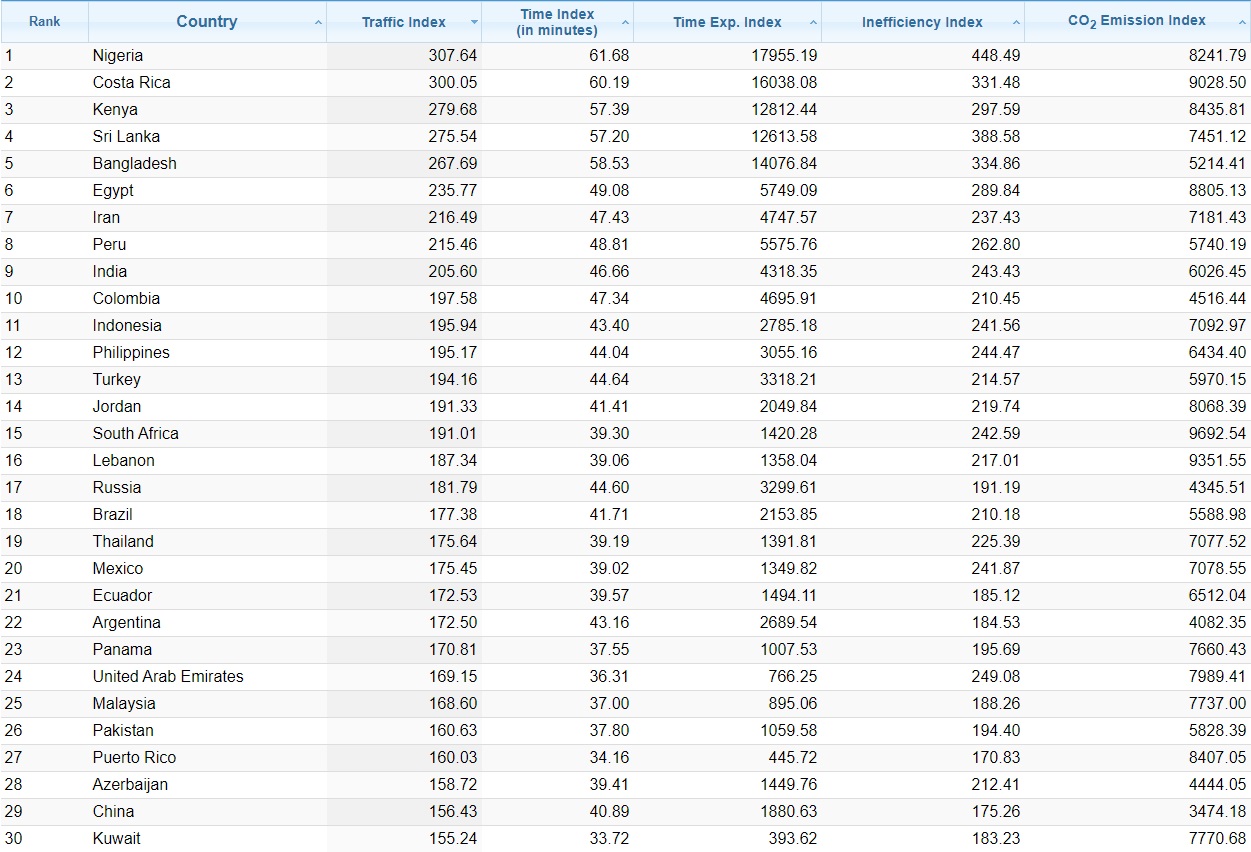
Task: Click Kuwait's time exp. value 393.62
Action: coord(793,839)
